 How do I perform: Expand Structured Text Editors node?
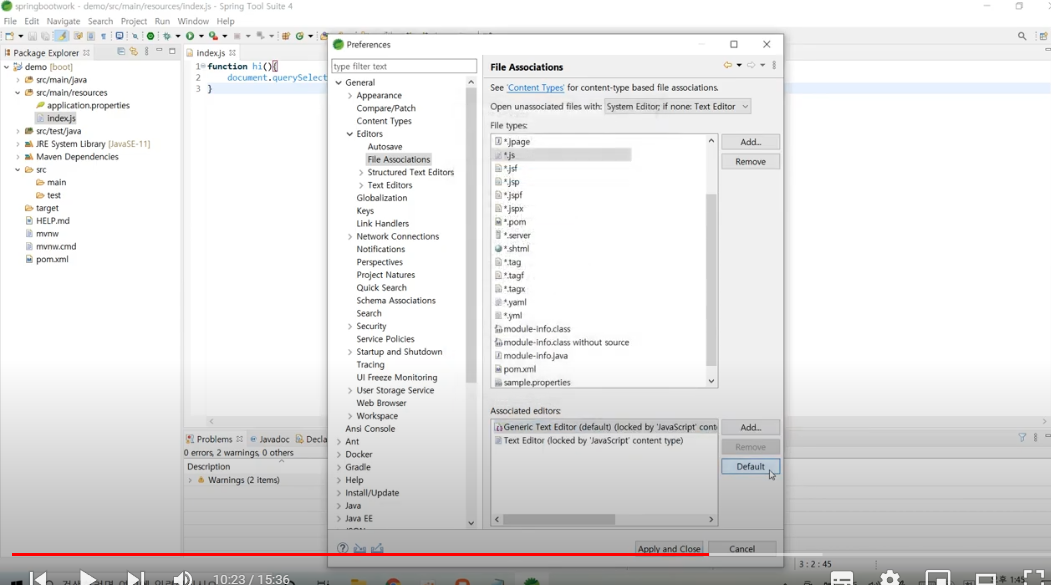click(x=361, y=172)
